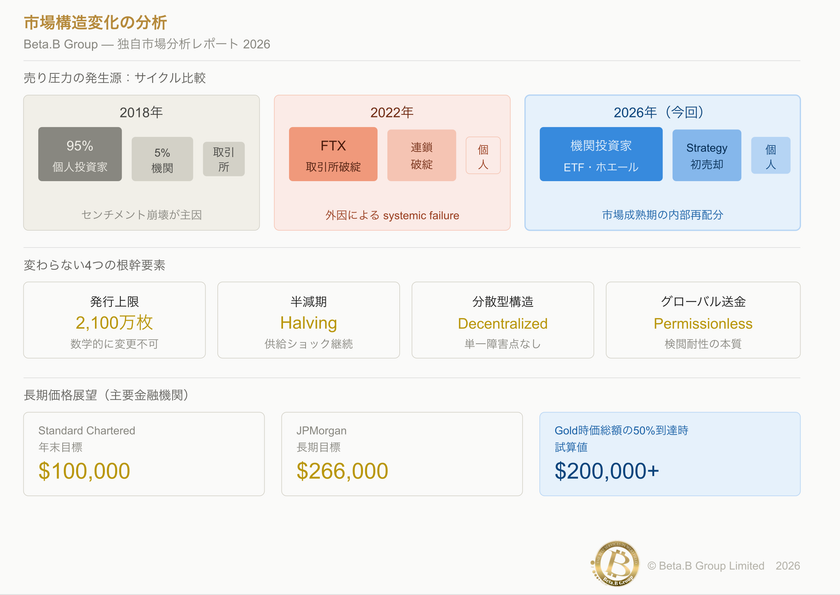Image resolution: width=840 pixels, height=595 pixels.
Task: Select the Strategy 初売却 block
Action: pyautogui.click(x=707, y=155)
